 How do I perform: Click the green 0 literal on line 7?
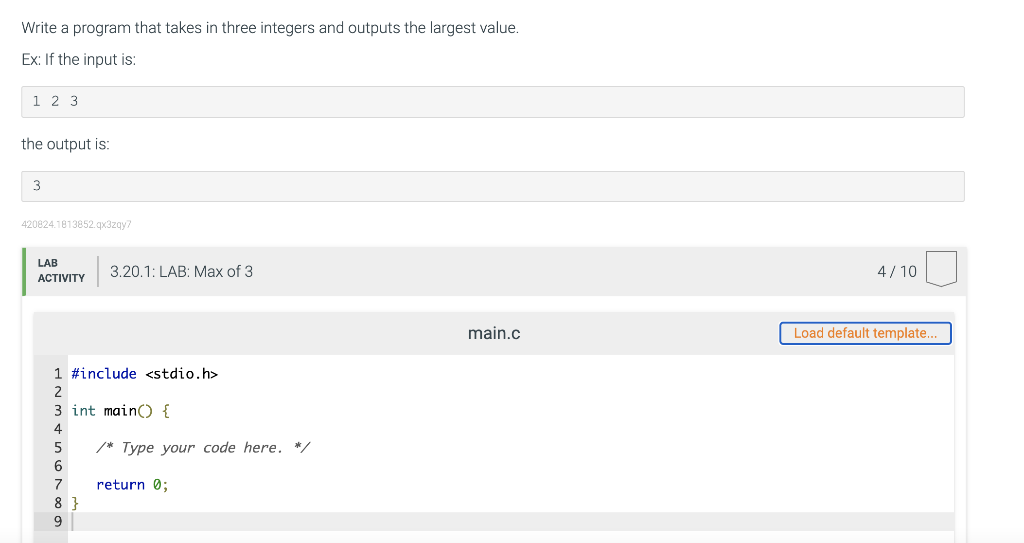tap(157, 485)
